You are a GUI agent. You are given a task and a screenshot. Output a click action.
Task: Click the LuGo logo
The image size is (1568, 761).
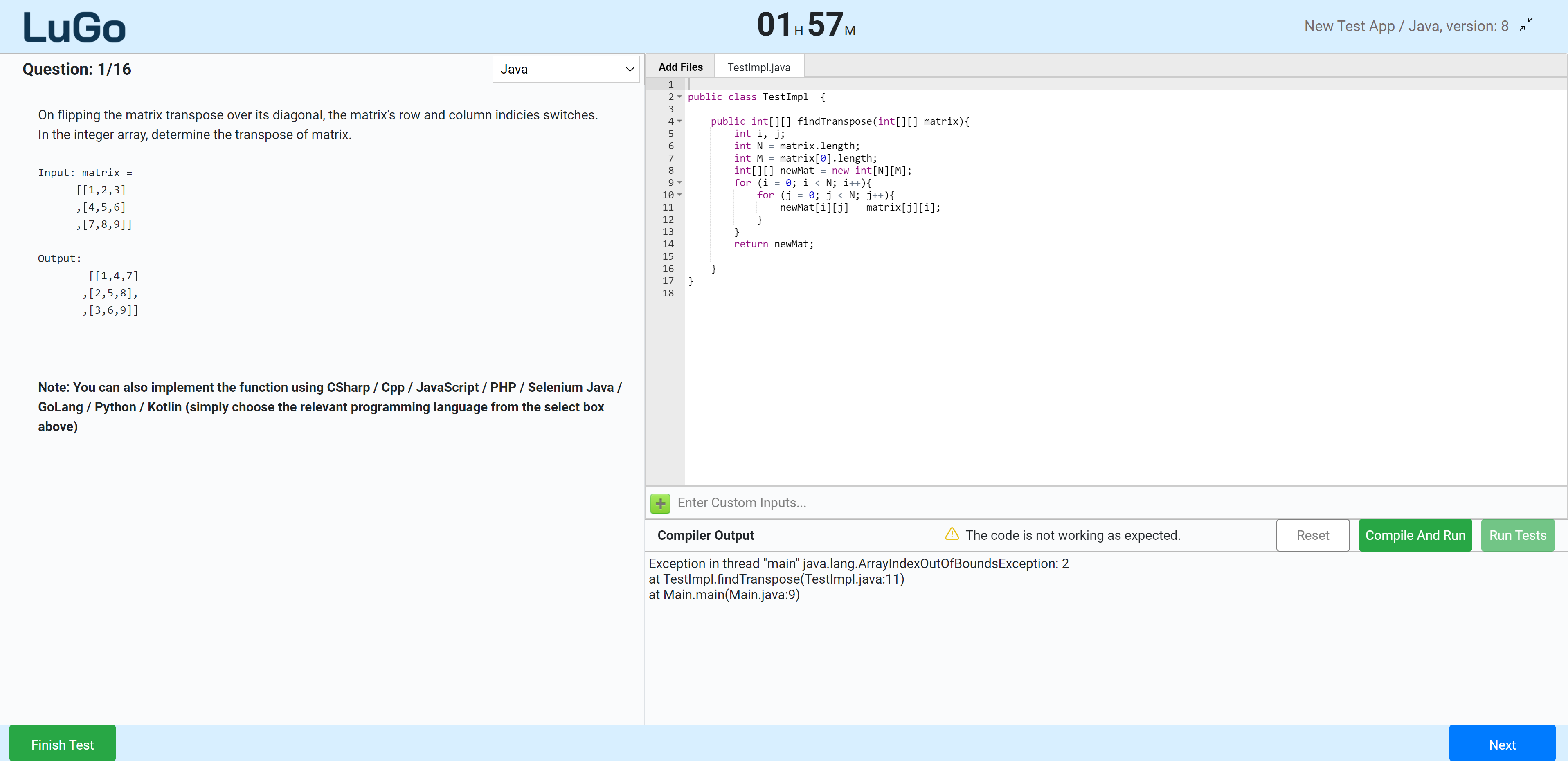tap(74, 25)
